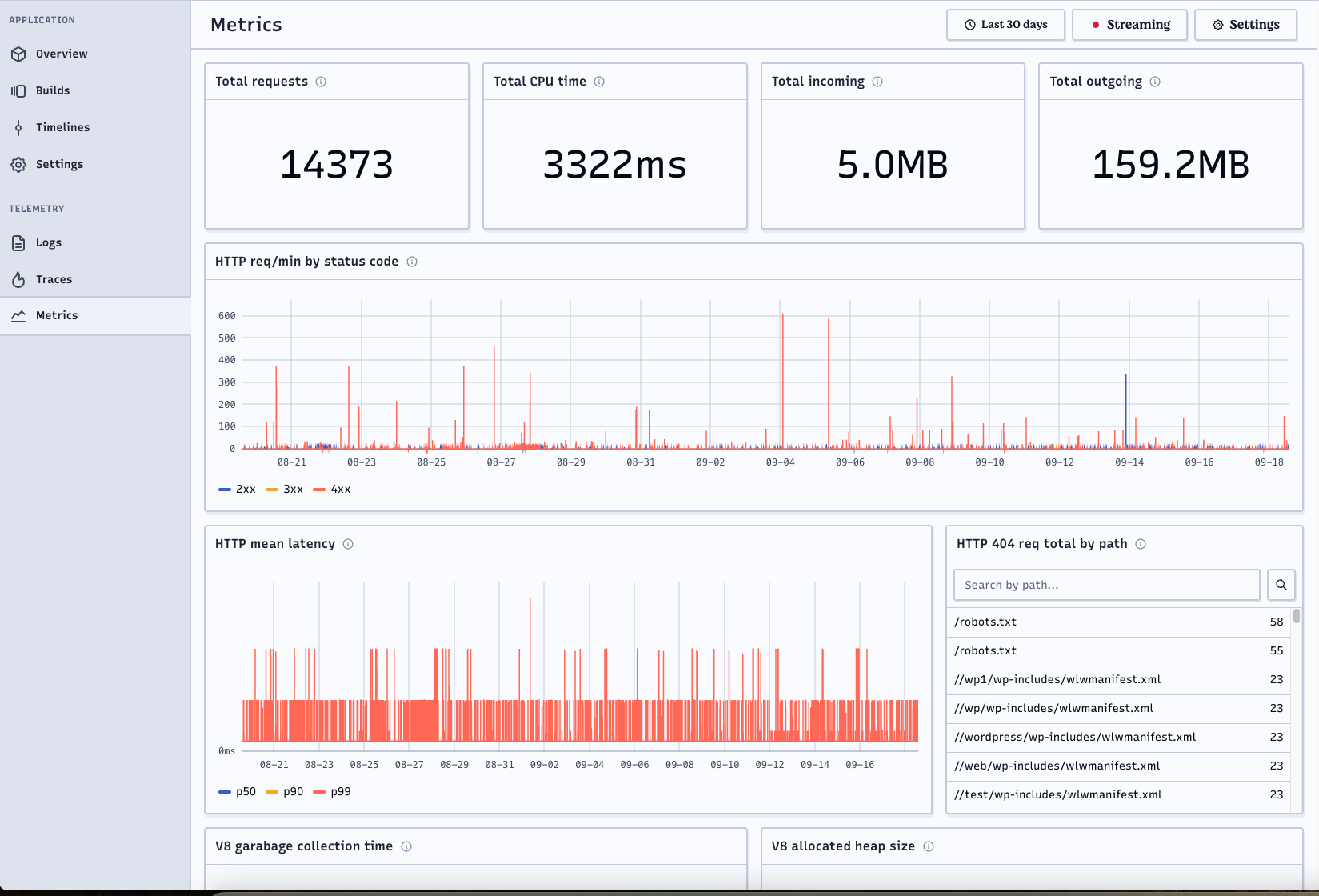Navigate to Logs from the Telemetry section

tap(48, 242)
